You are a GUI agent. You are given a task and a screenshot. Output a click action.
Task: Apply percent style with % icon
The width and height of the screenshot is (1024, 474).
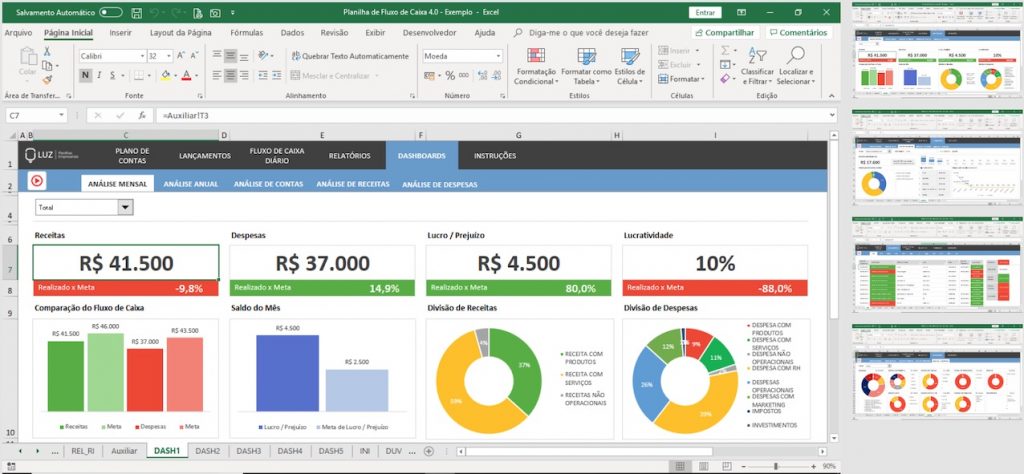click(450, 76)
